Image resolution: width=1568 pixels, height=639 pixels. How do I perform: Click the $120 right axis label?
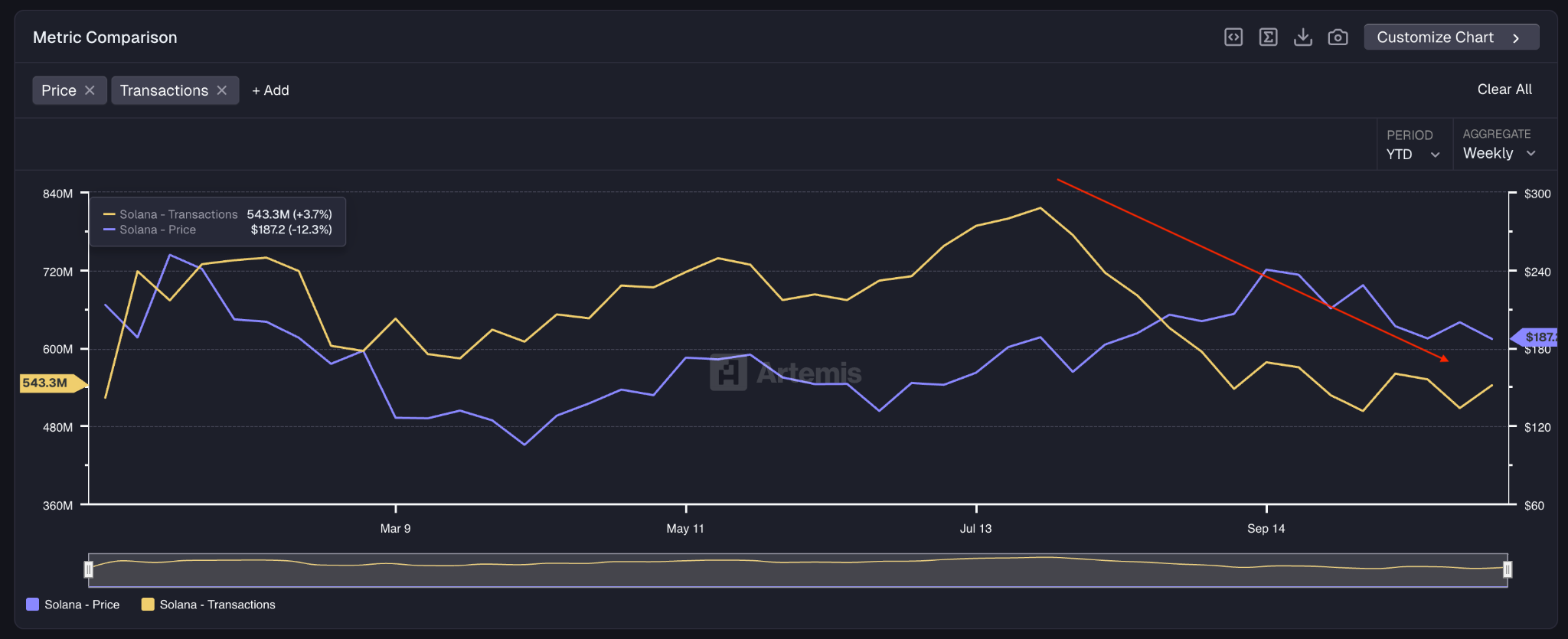point(1537,427)
